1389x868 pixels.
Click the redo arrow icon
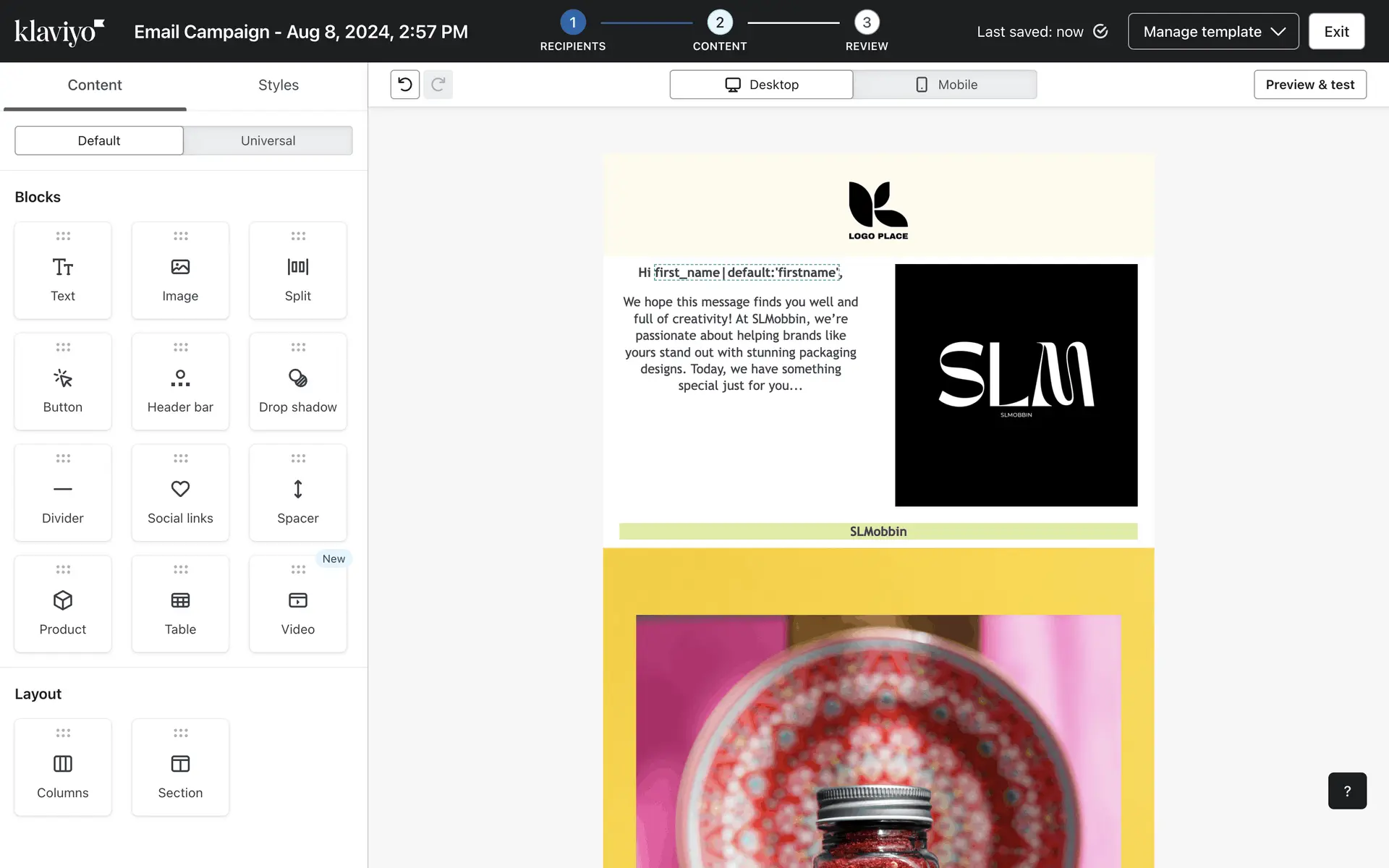(438, 85)
